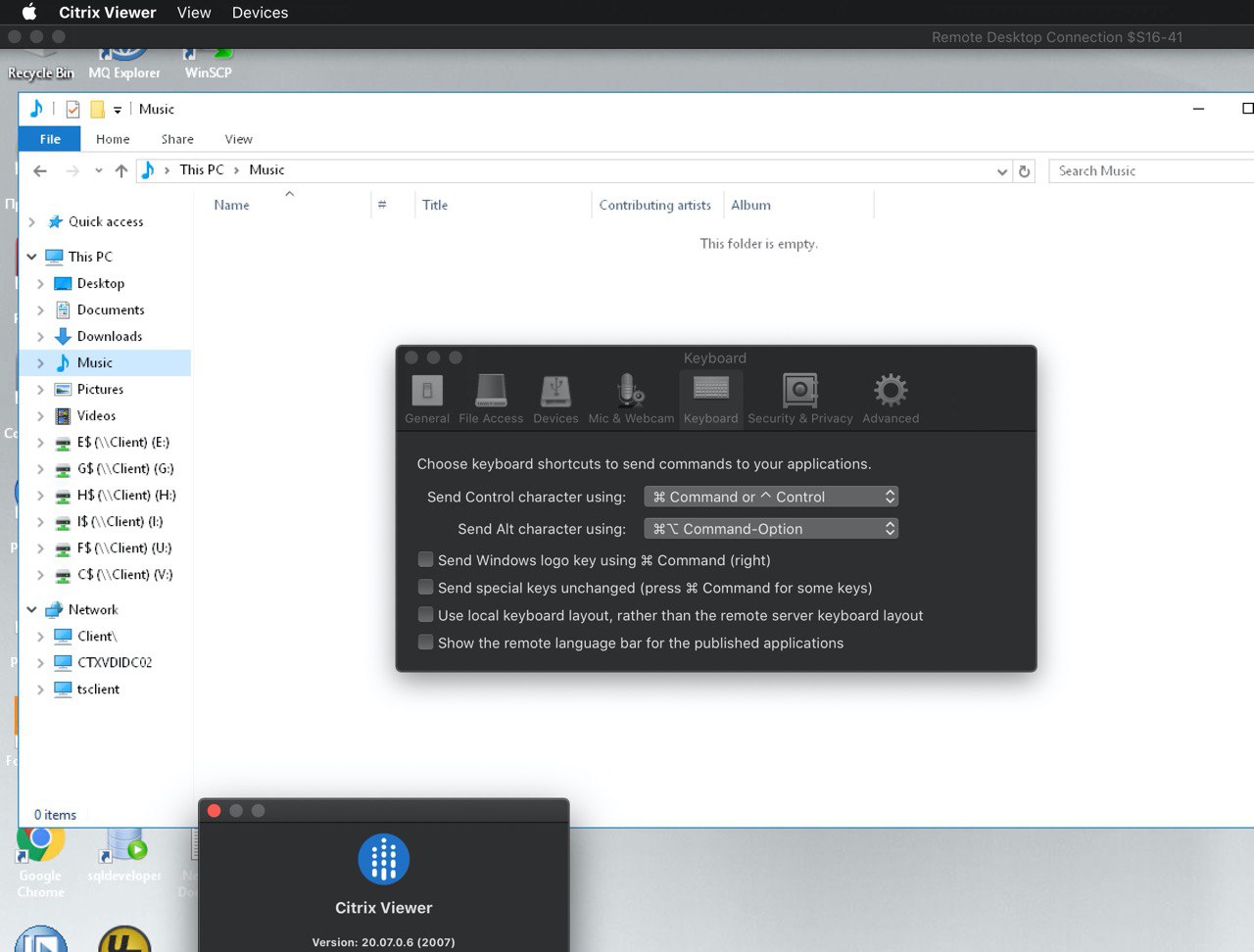
Task: Expand the Documents tree node
Action: click(40, 309)
